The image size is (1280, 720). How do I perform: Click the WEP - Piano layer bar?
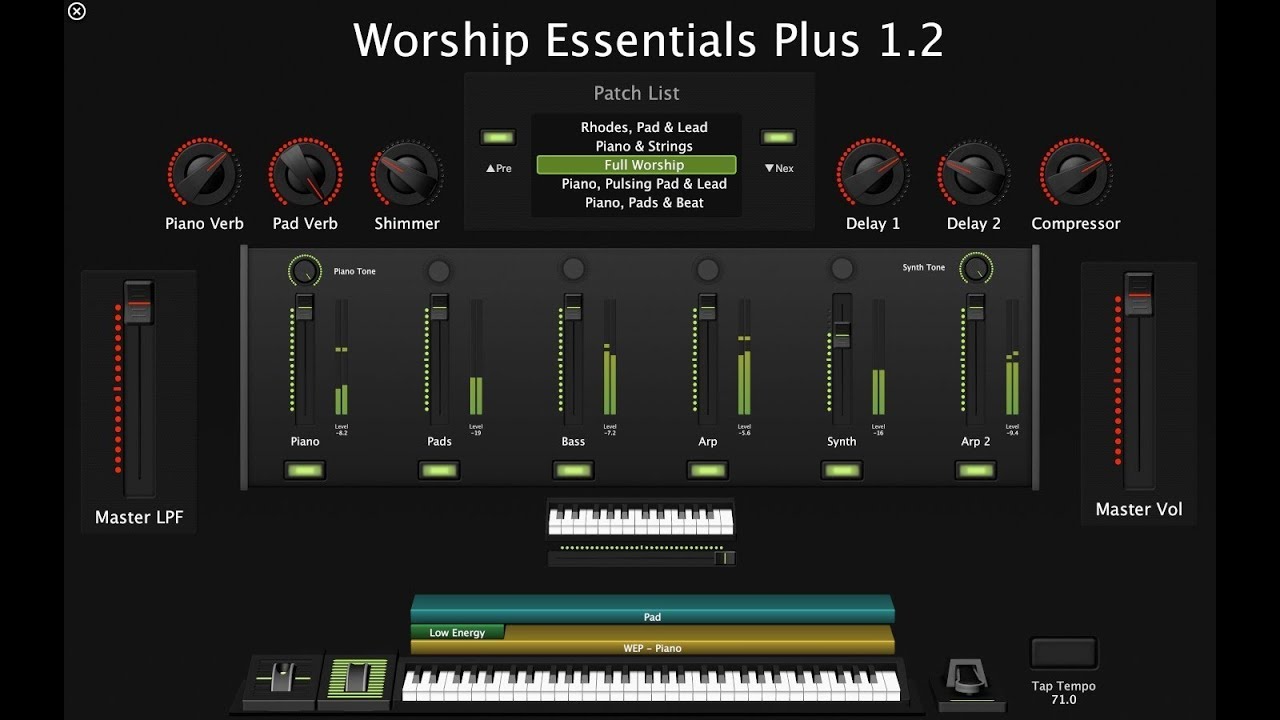[x=652, y=648]
